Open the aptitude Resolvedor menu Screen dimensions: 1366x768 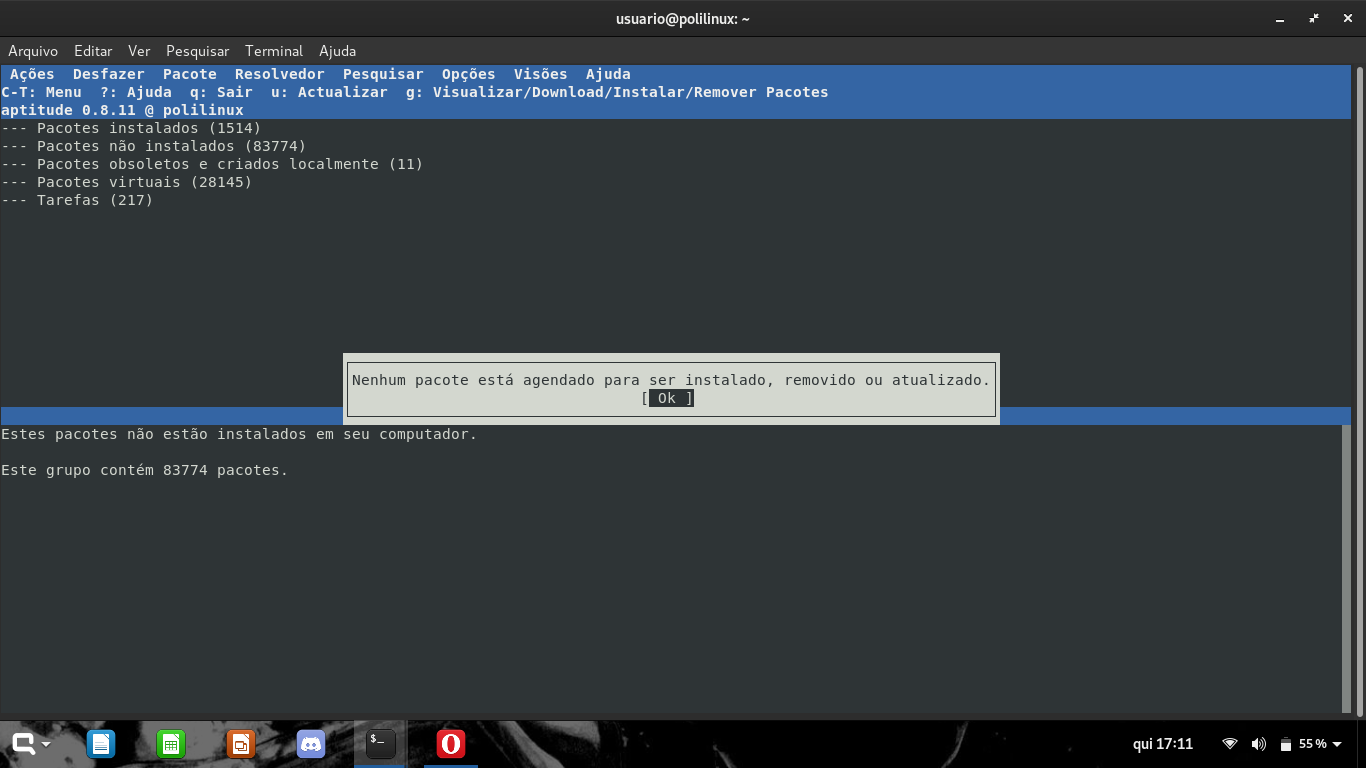[280, 74]
